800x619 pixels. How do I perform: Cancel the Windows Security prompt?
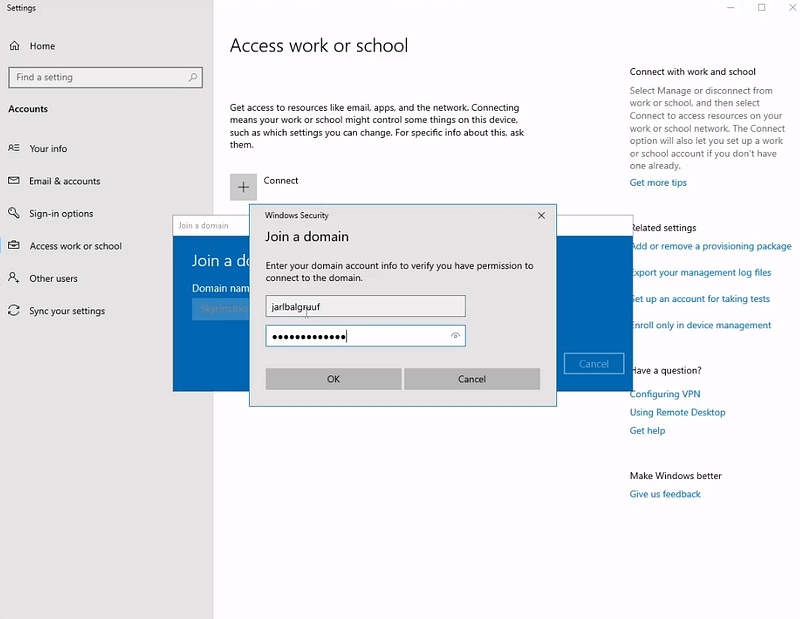click(x=471, y=379)
